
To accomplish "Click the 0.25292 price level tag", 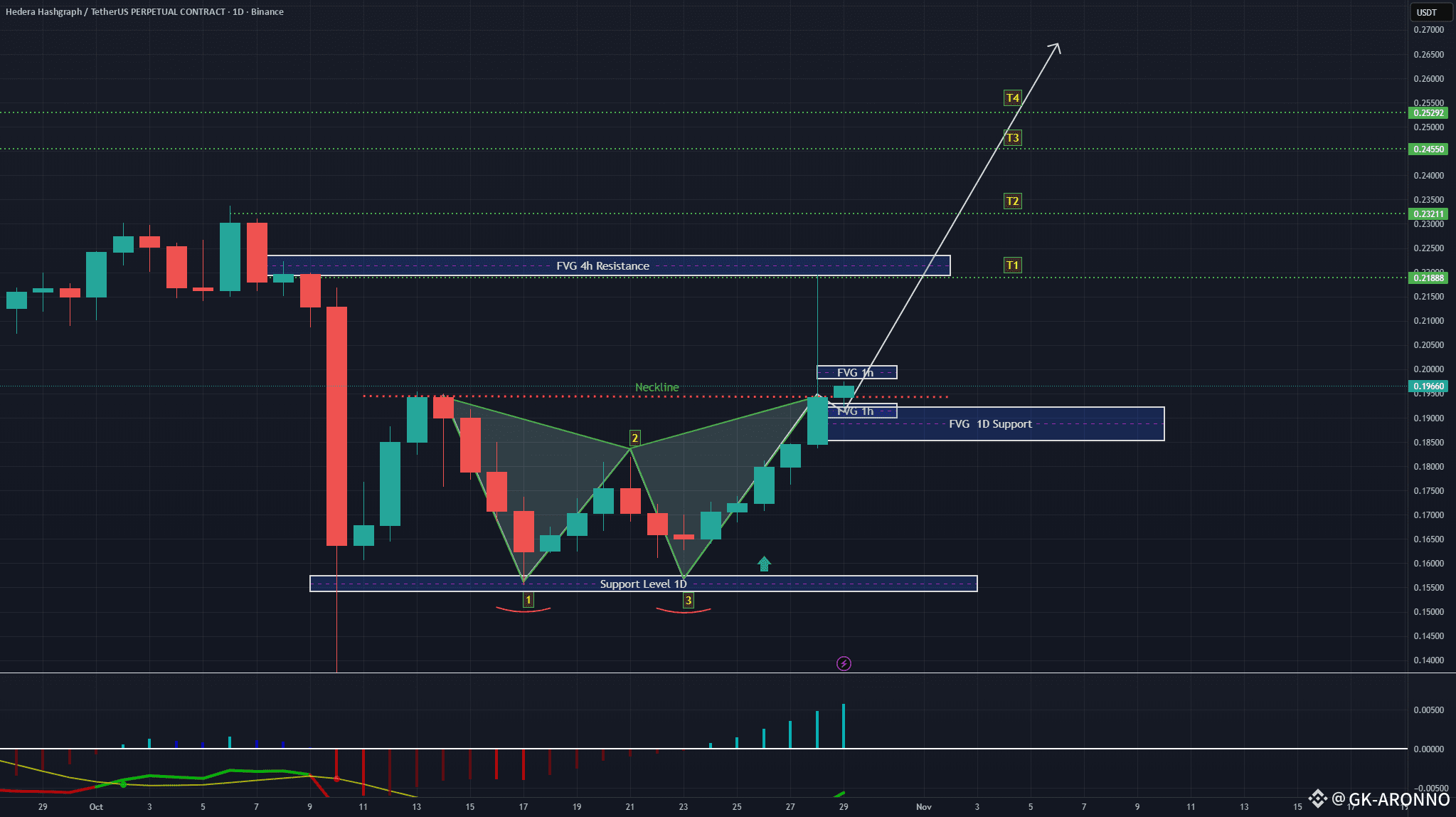I will [1428, 113].
